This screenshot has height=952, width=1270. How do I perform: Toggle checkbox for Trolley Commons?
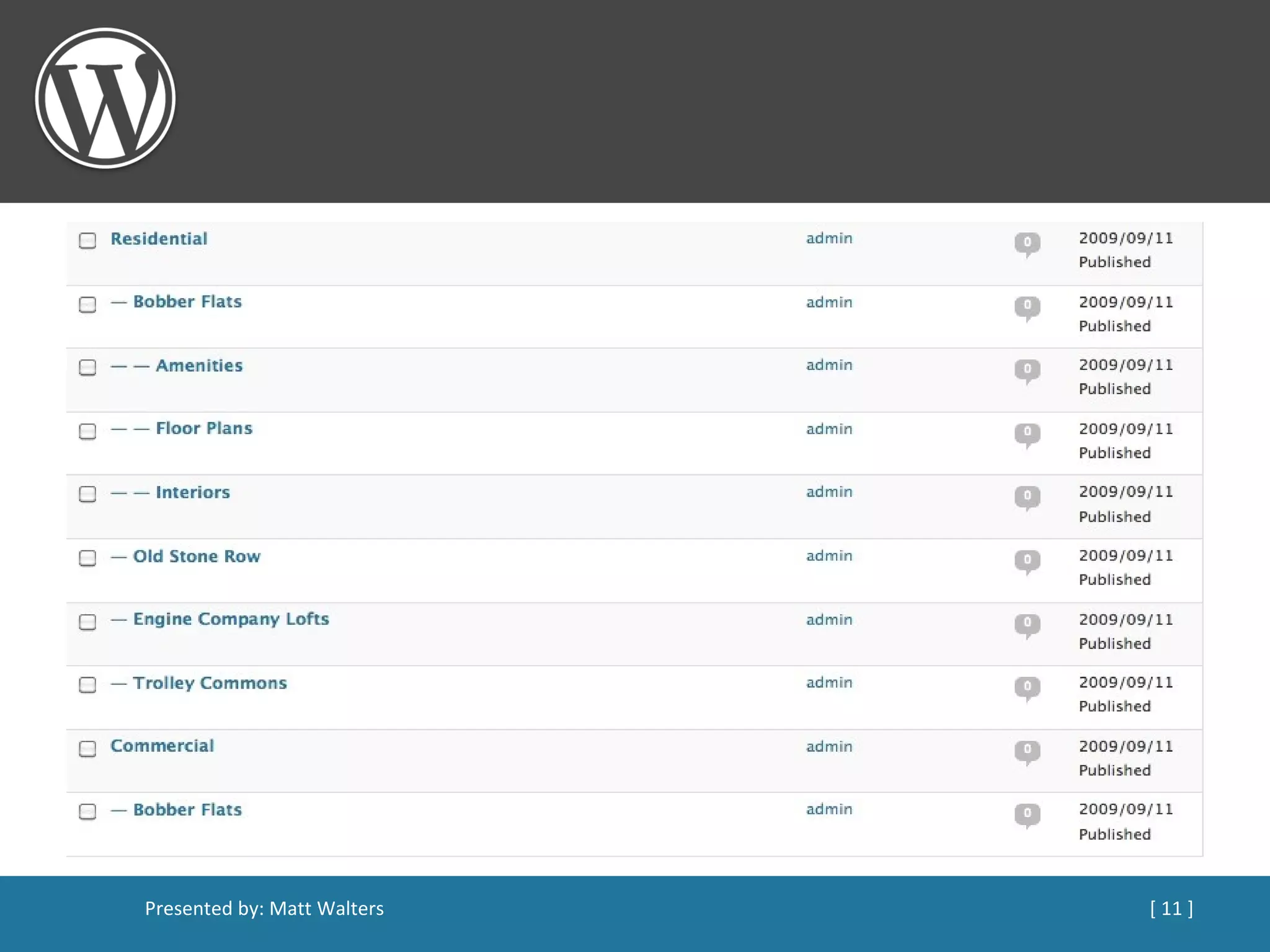pos(87,685)
